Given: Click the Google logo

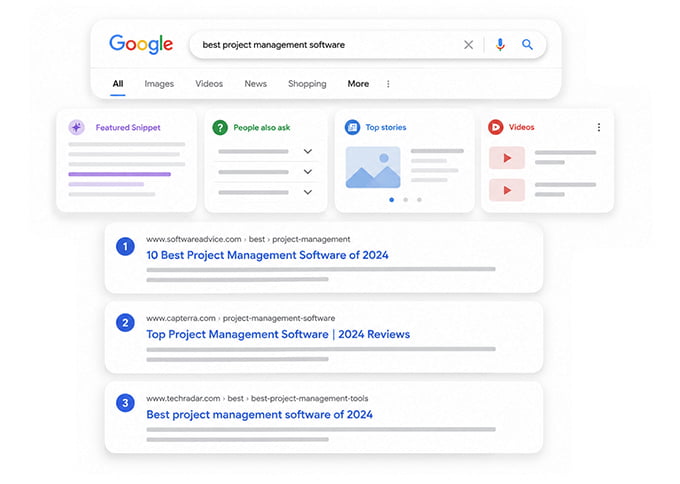Looking at the screenshot, I should (x=141, y=44).
